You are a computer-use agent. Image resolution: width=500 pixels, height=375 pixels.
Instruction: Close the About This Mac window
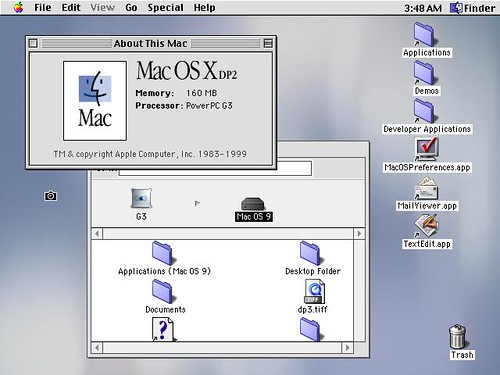pos(33,43)
